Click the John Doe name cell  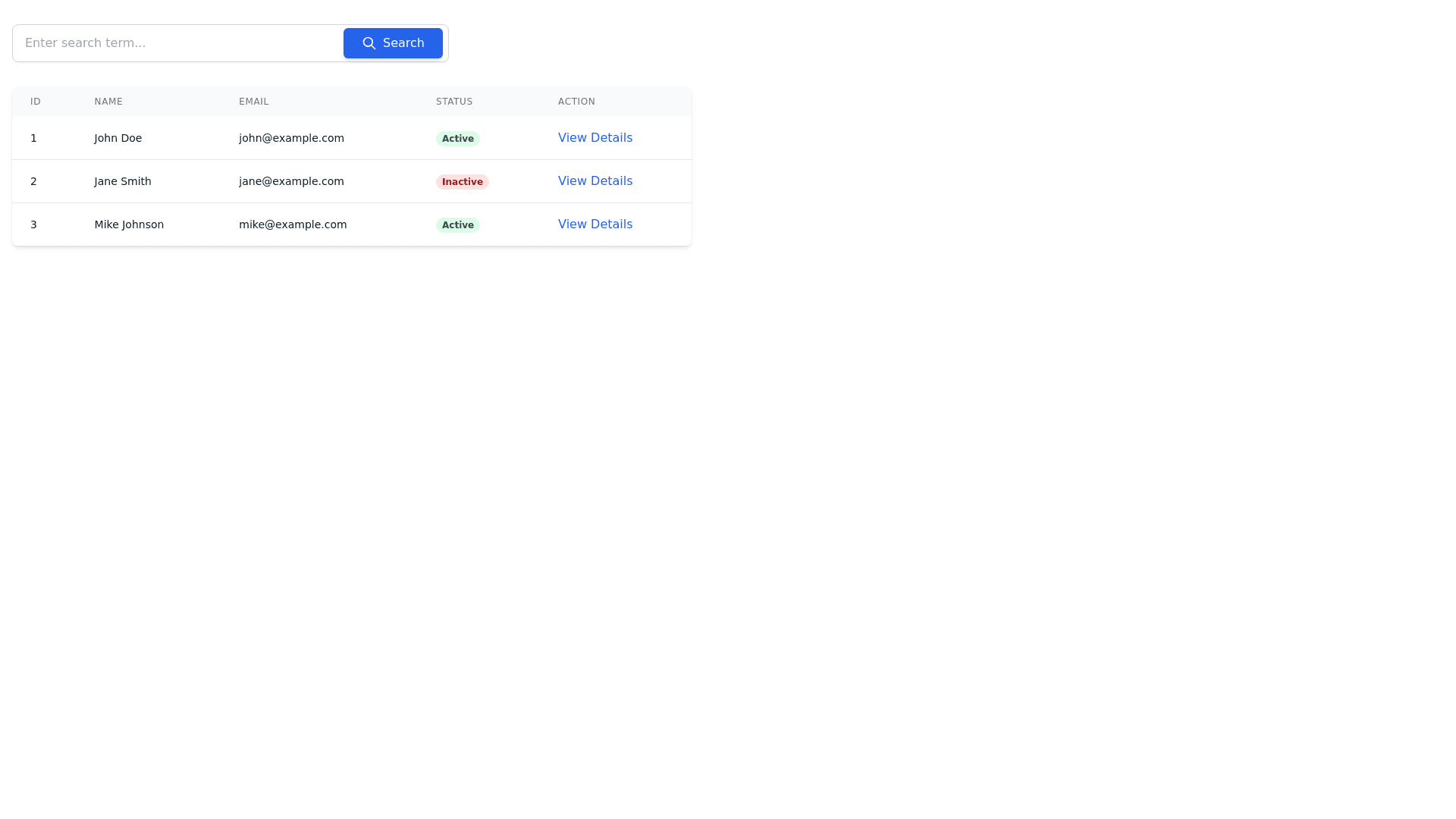click(118, 138)
